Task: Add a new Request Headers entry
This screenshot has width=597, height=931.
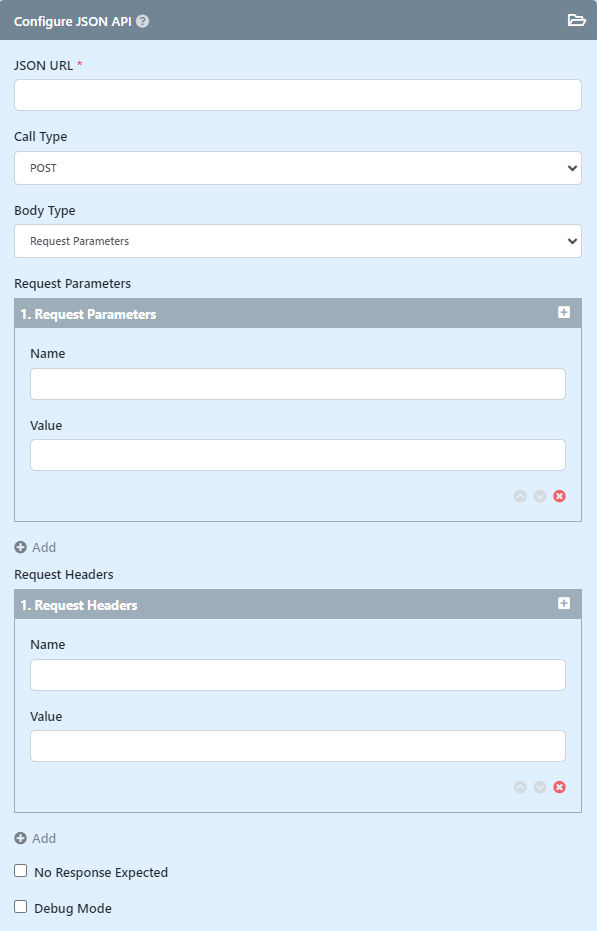Action: click(35, 838)
